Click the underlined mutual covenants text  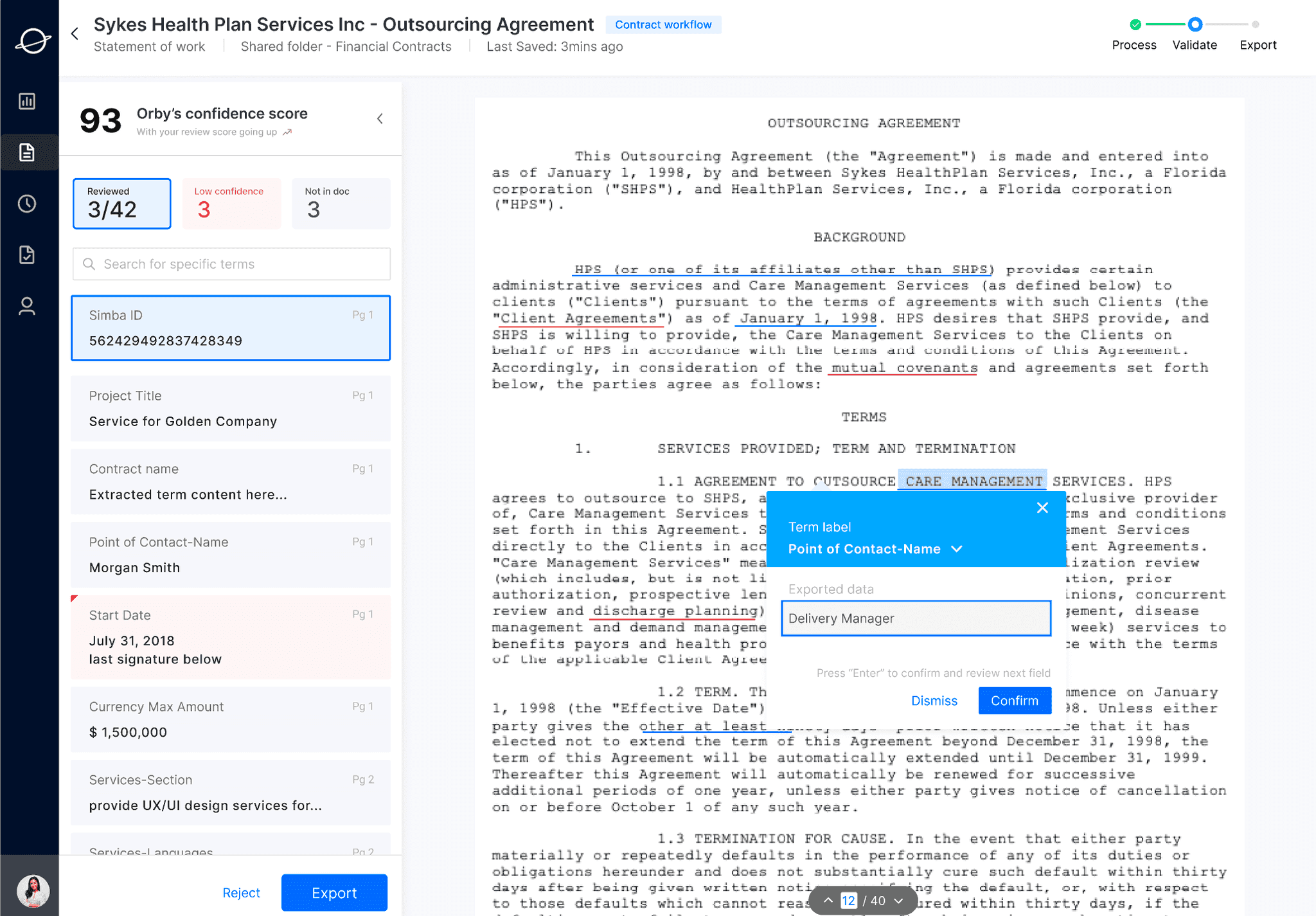pyautogui.click(x=903, y=368)
